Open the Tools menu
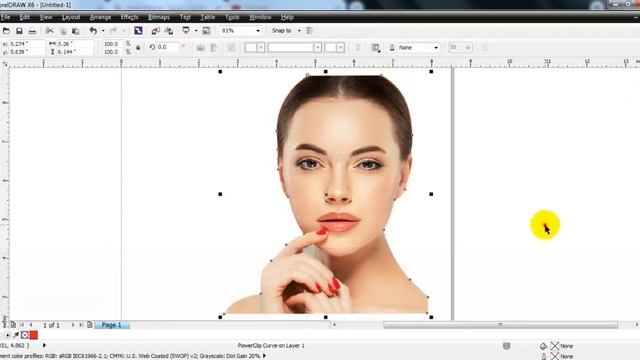 coord(232,17)
